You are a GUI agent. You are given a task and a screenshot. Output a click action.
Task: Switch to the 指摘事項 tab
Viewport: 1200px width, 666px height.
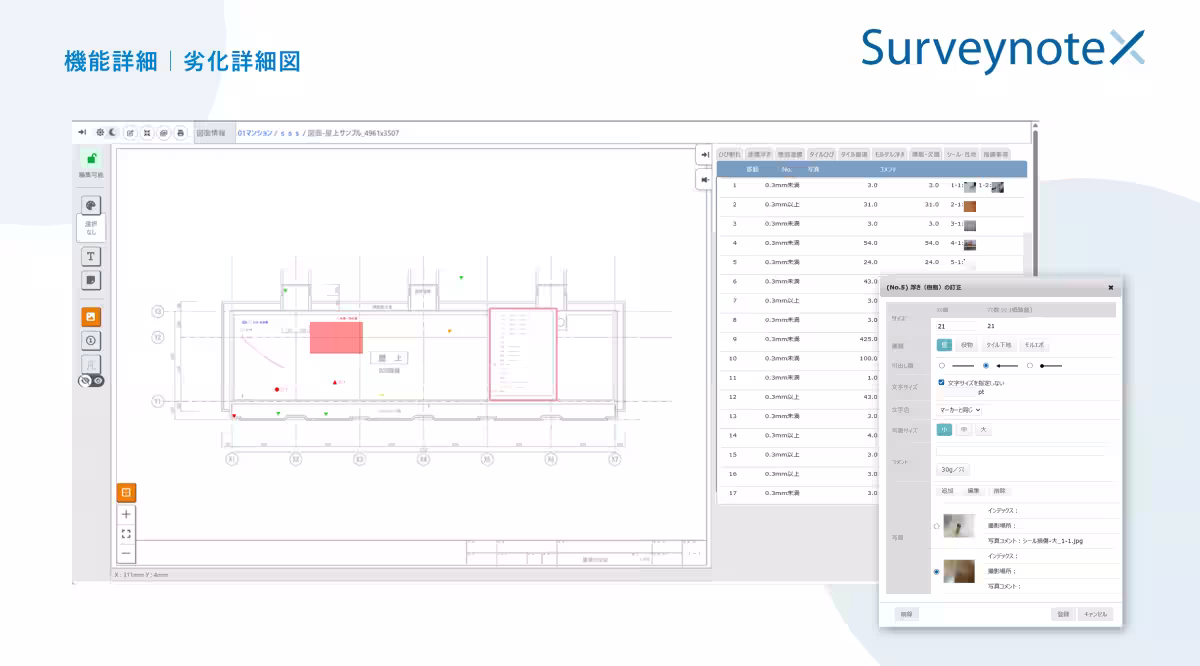tap(996, 155)
